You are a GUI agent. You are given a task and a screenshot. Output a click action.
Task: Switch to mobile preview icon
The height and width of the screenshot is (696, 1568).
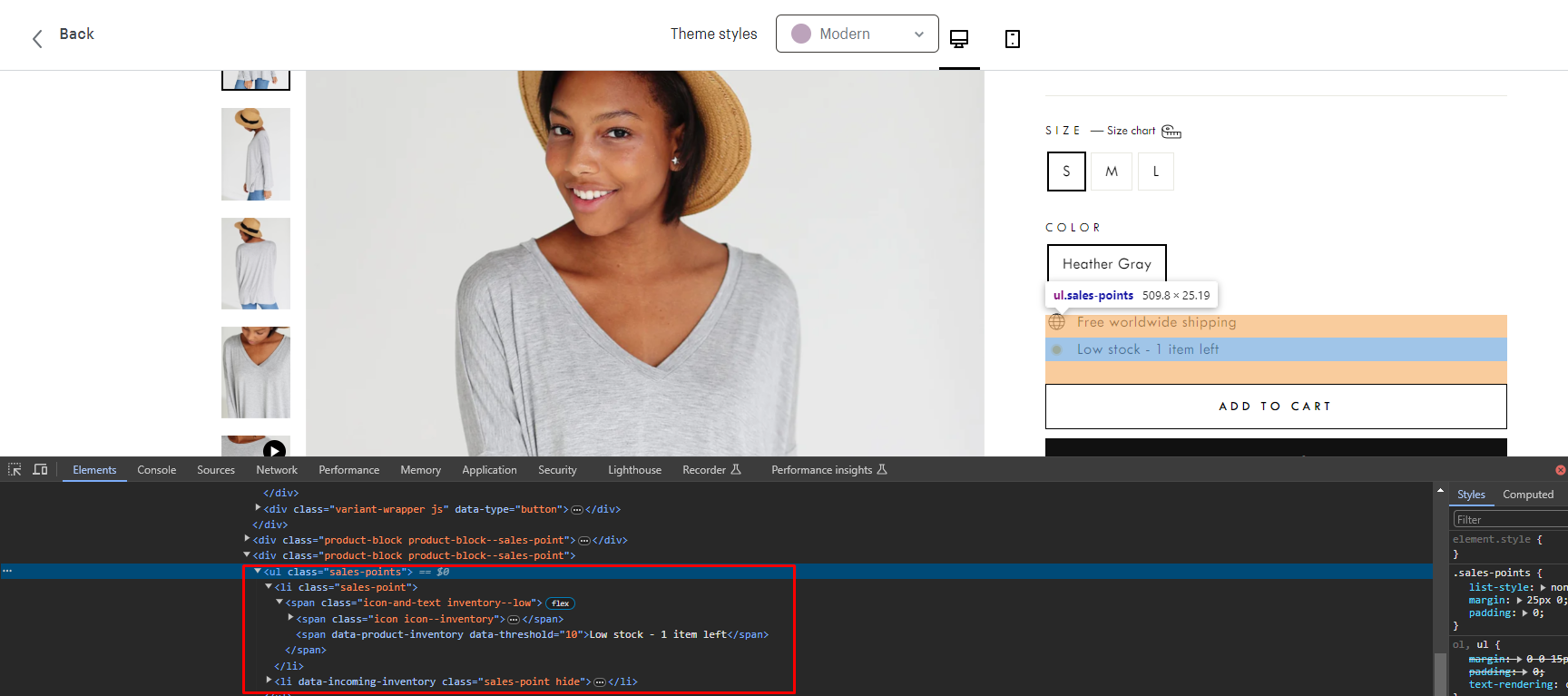click(x=1013, y=38)
